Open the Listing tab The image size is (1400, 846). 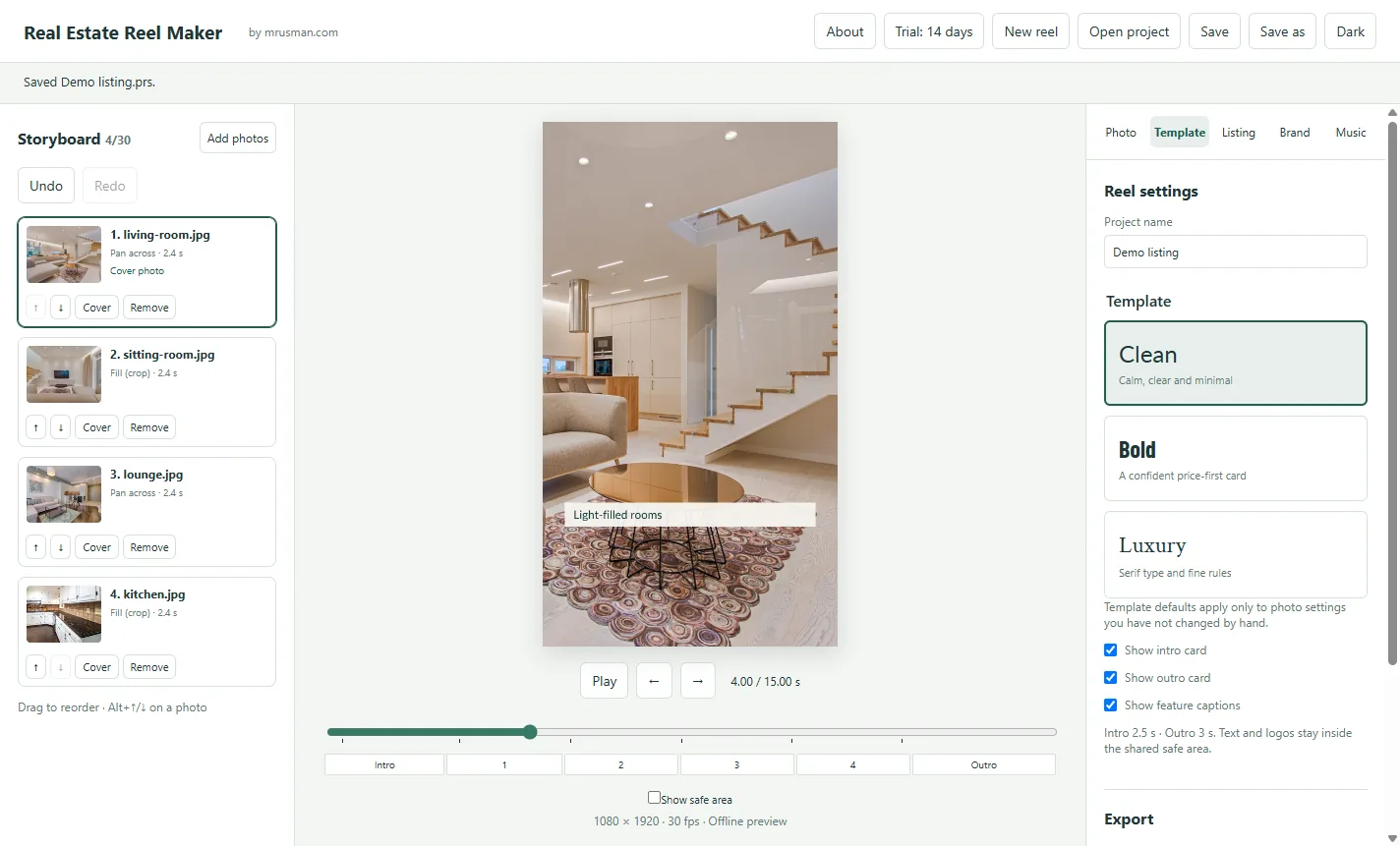pos(1239,133)
